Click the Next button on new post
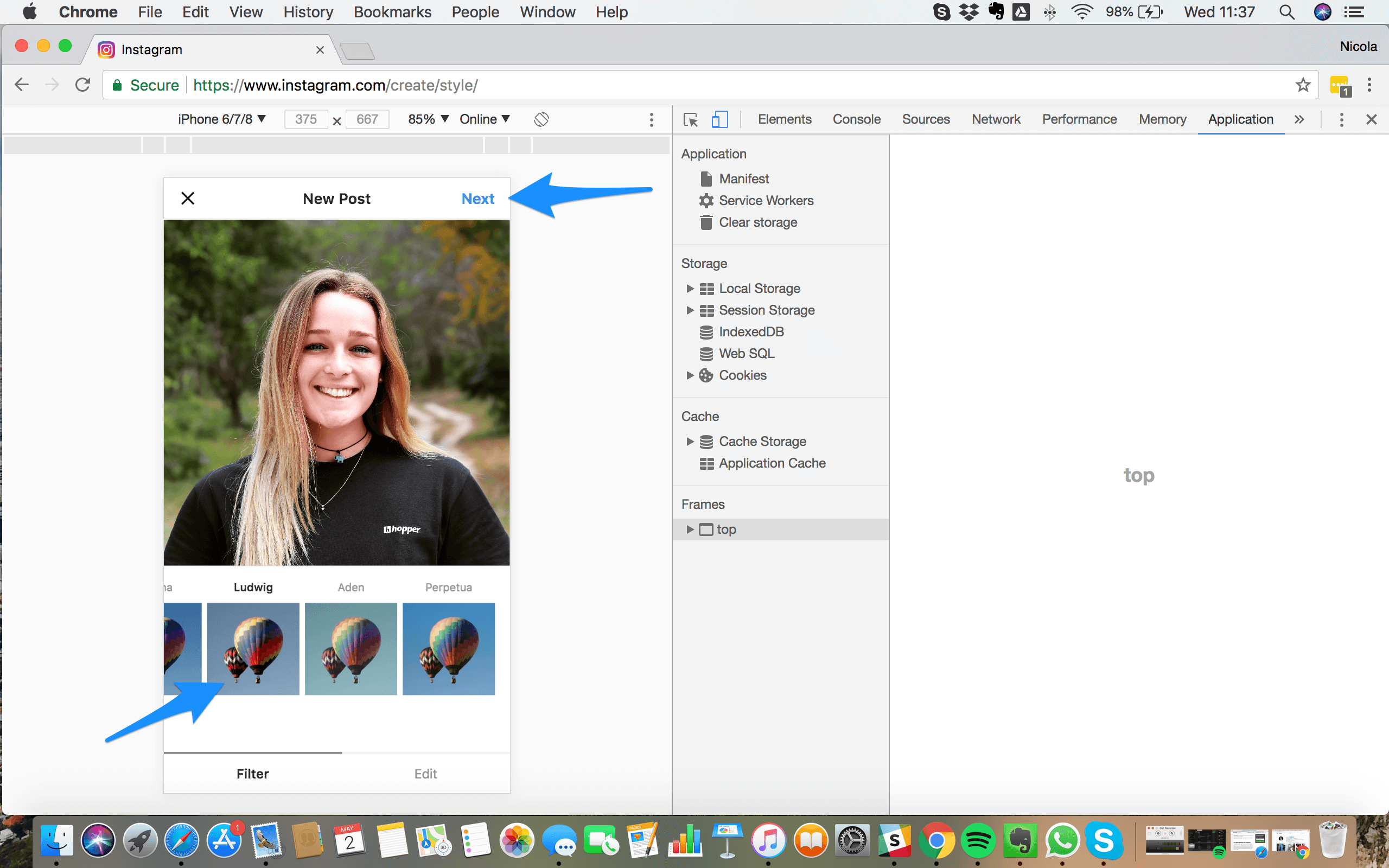The height and width of the screenshot is (868, 1389). click(x=478, y=198)
